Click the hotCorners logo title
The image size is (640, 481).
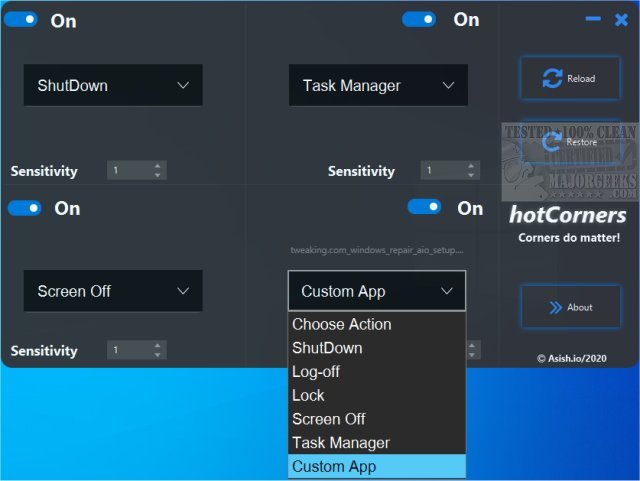click(568, 215)
